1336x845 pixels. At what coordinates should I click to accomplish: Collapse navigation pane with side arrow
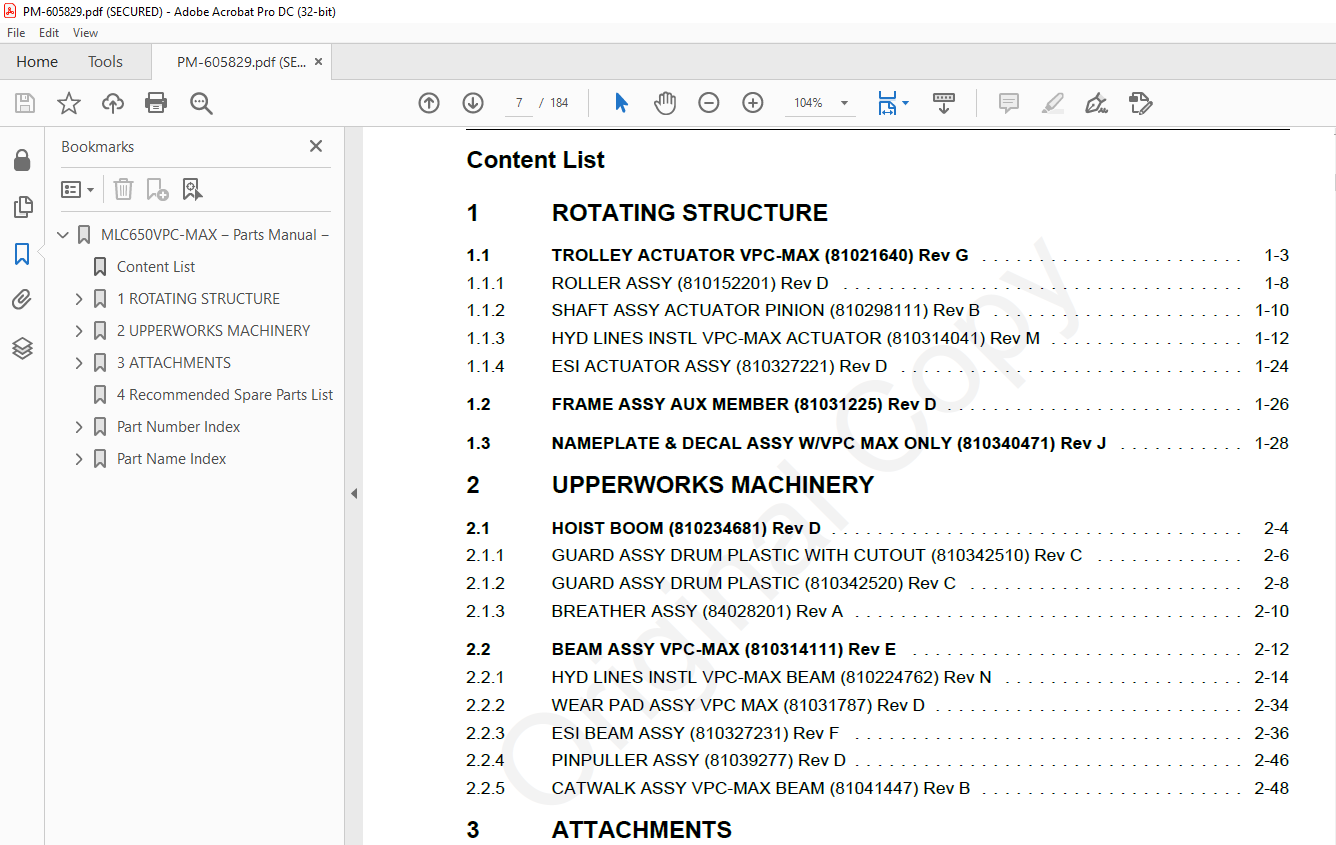[x=354, y=493]
